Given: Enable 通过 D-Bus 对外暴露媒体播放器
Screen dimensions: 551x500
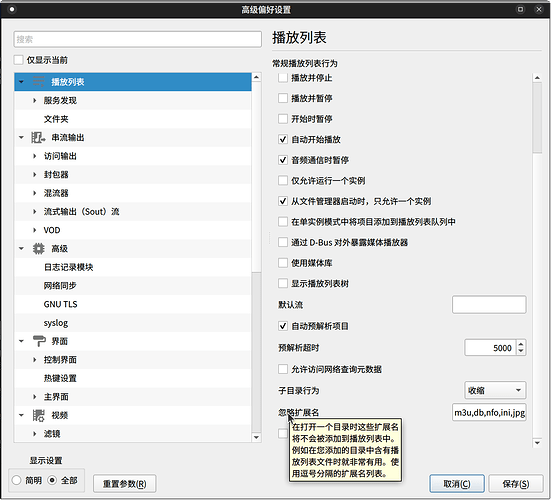Looking at the screenshot, I should 283,242.
